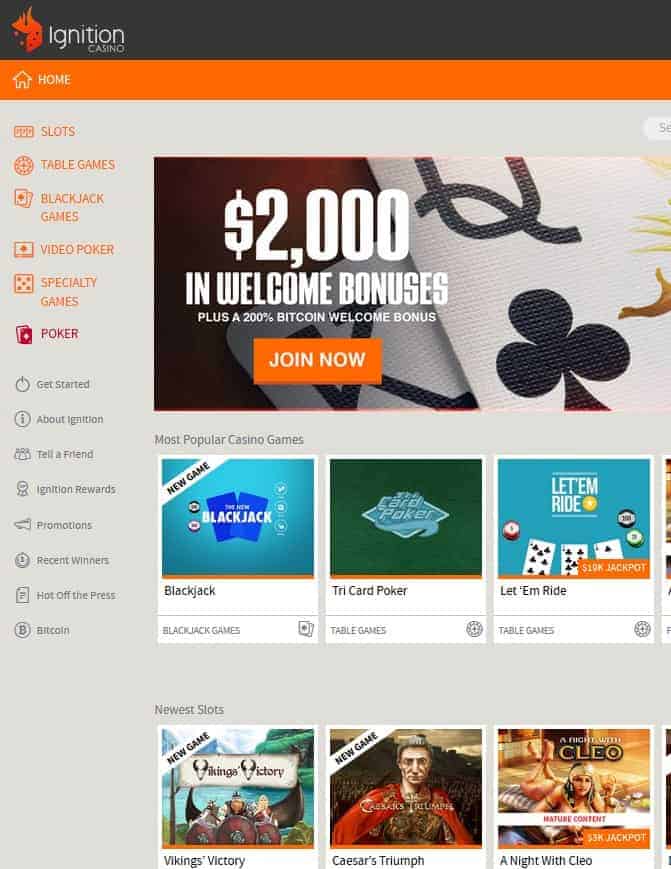The height and width of the screenshot is (869, 671).
Task: Open Slots via its slot-machine icon
Action: pos(24,131)
